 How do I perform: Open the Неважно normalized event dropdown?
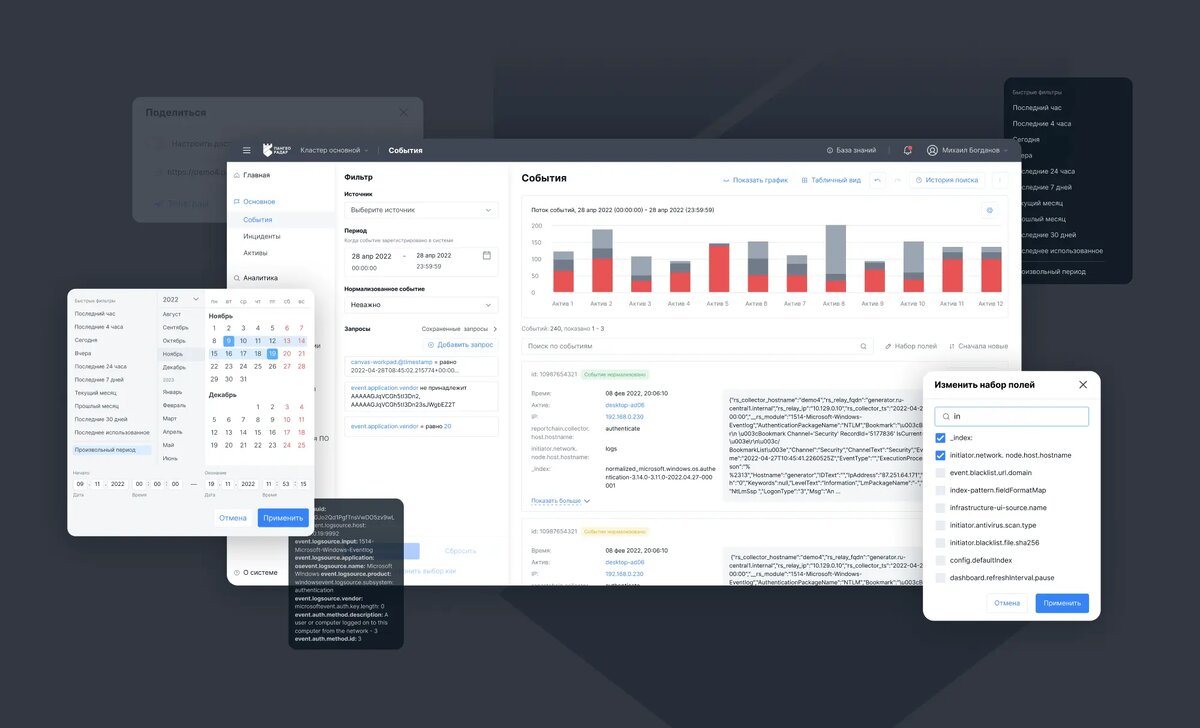(x=421, y=304)
